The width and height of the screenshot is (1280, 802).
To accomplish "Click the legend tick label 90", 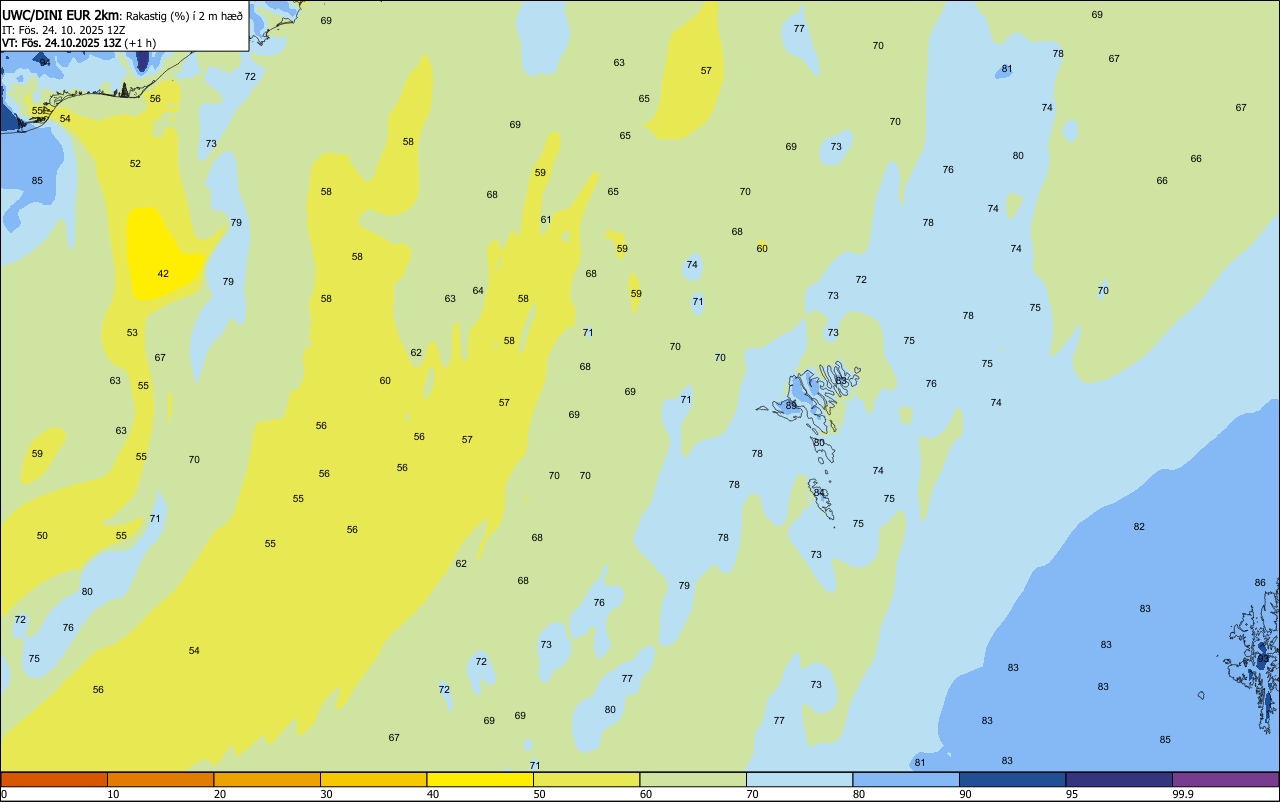I will (x=965, y=794).
